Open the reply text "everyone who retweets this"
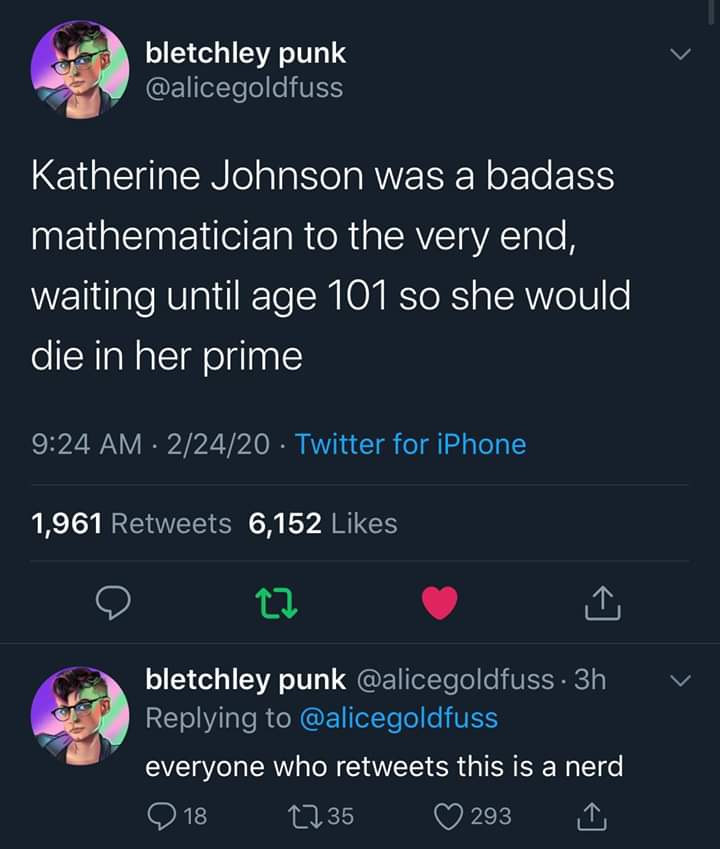The height and width of the screenshot is (849, 720). 384,767
